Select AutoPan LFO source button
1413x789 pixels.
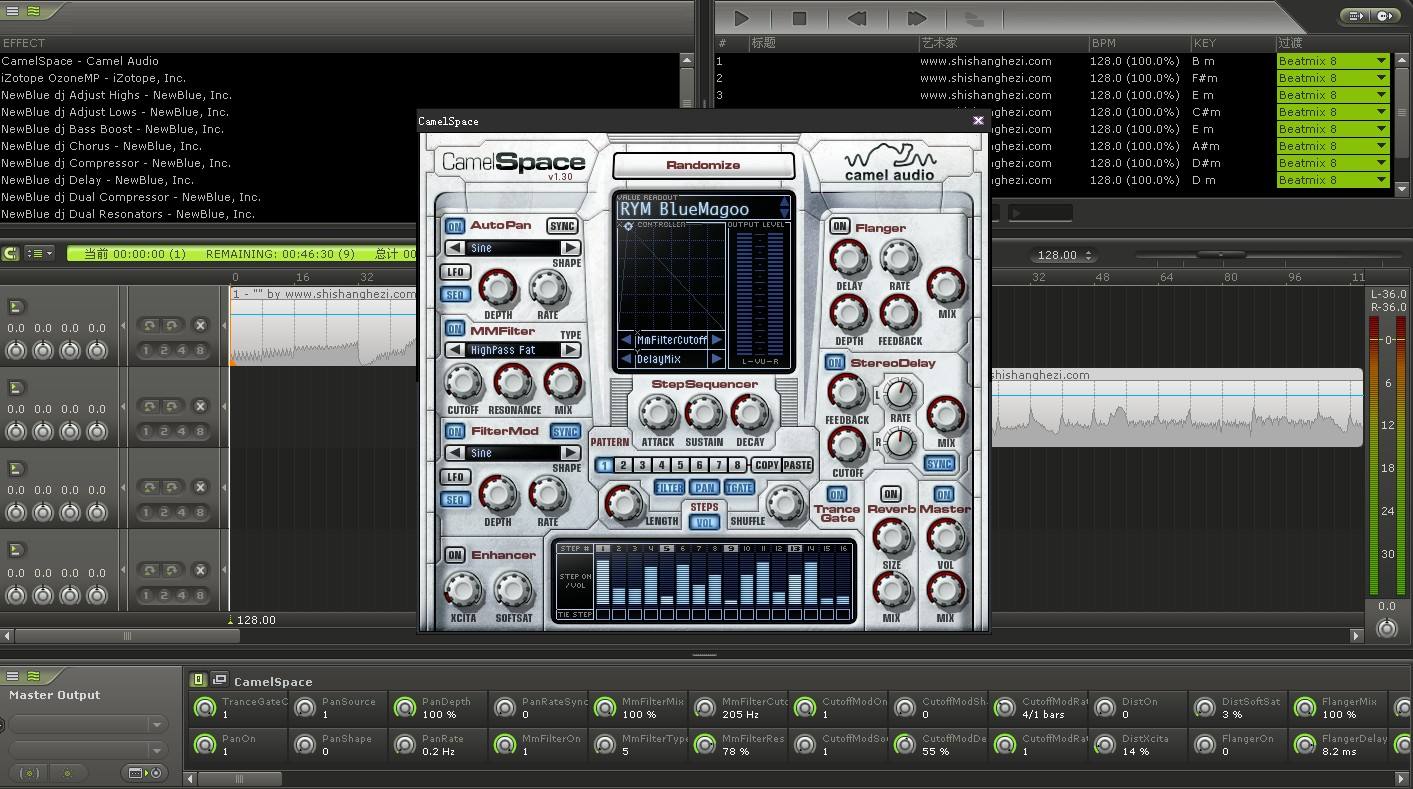click(x=455, y=272)
